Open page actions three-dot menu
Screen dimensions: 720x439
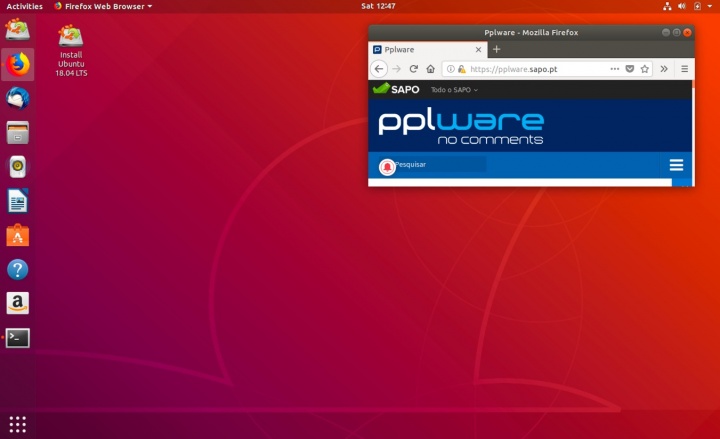pos(615,69)
